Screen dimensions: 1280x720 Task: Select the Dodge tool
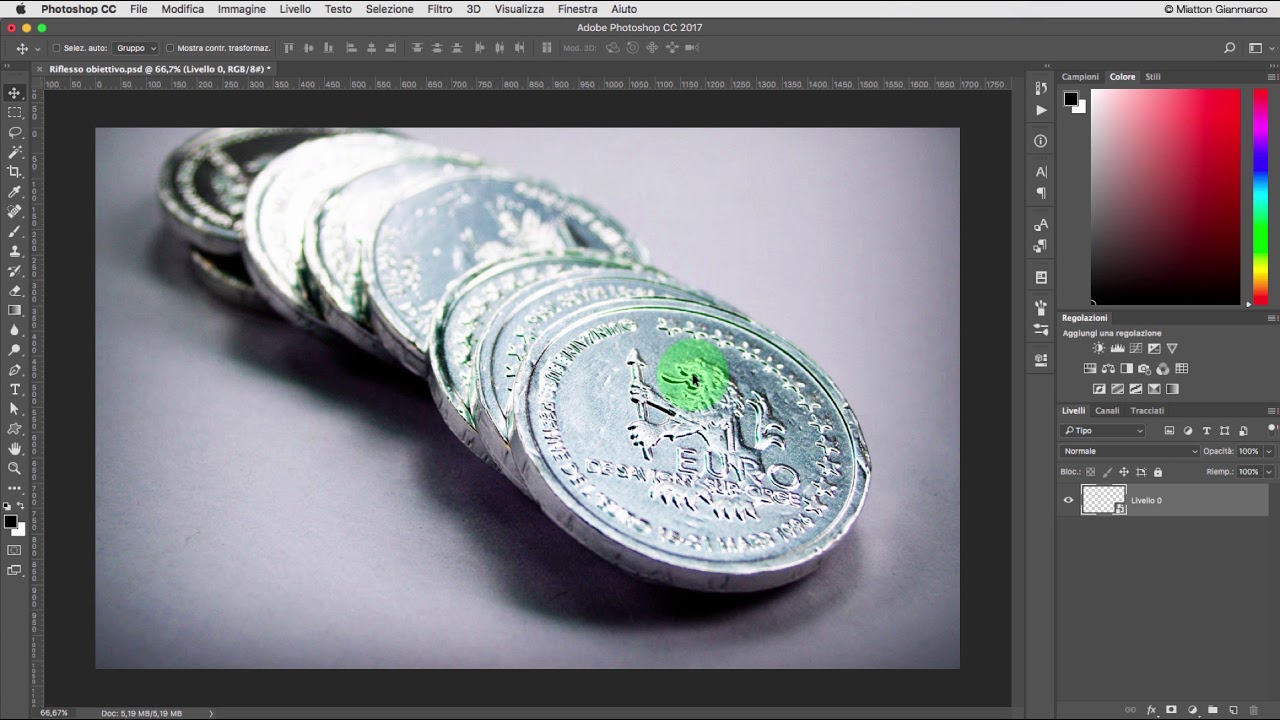click(14, 350)
